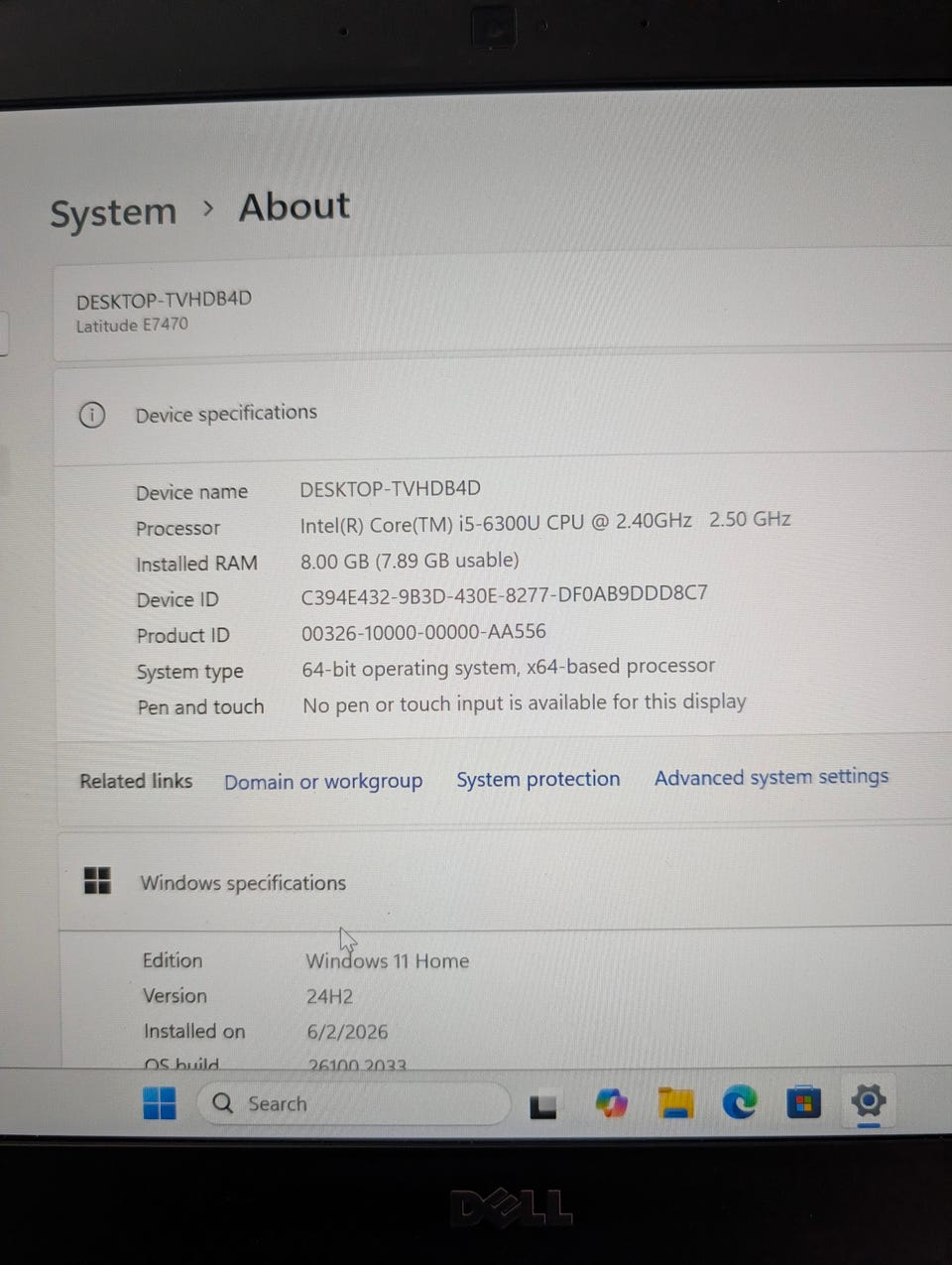The image size is (952, 1265).
Task: Launch Copilot from the taskbar
Action: (x=611, y=1103)
